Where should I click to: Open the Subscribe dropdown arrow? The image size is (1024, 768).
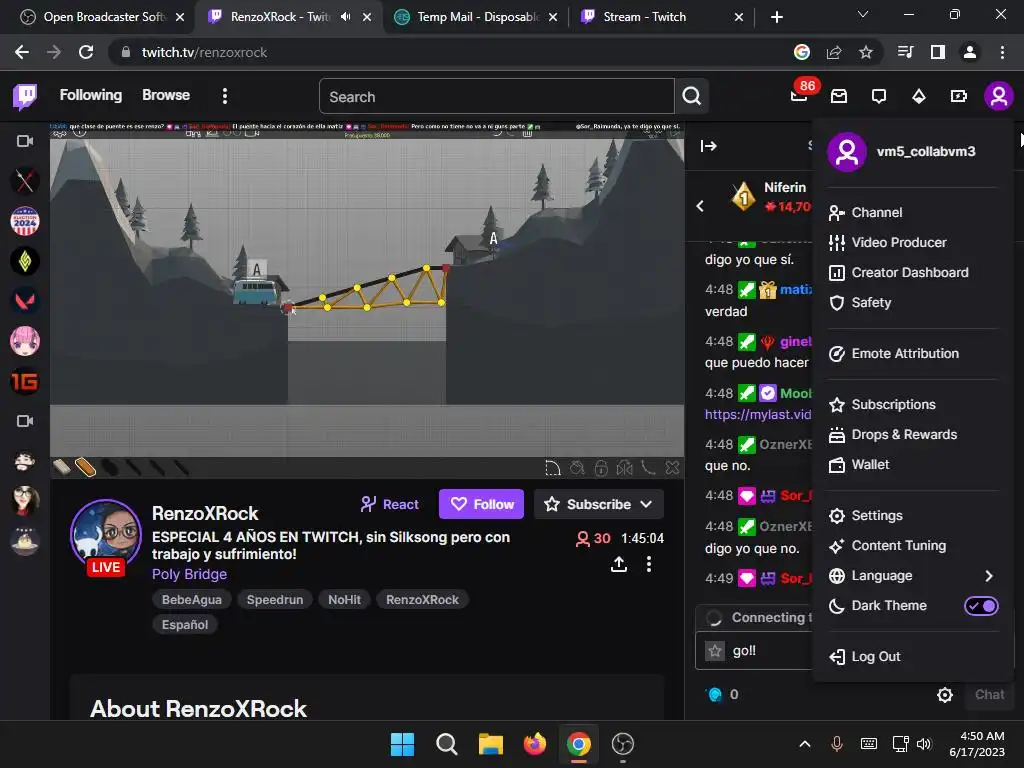point(646,504)
